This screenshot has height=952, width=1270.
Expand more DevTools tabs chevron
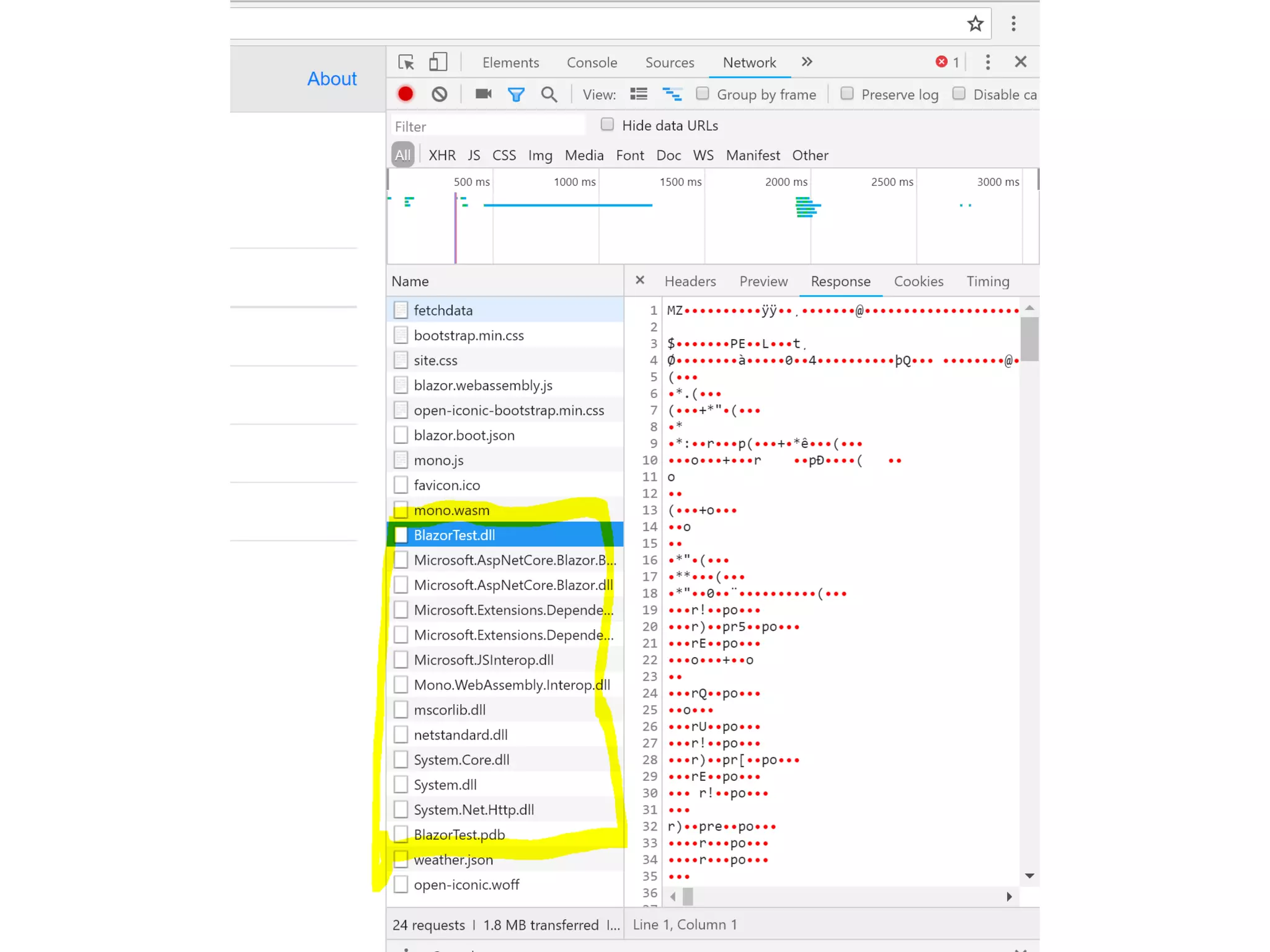click(807, 62)
